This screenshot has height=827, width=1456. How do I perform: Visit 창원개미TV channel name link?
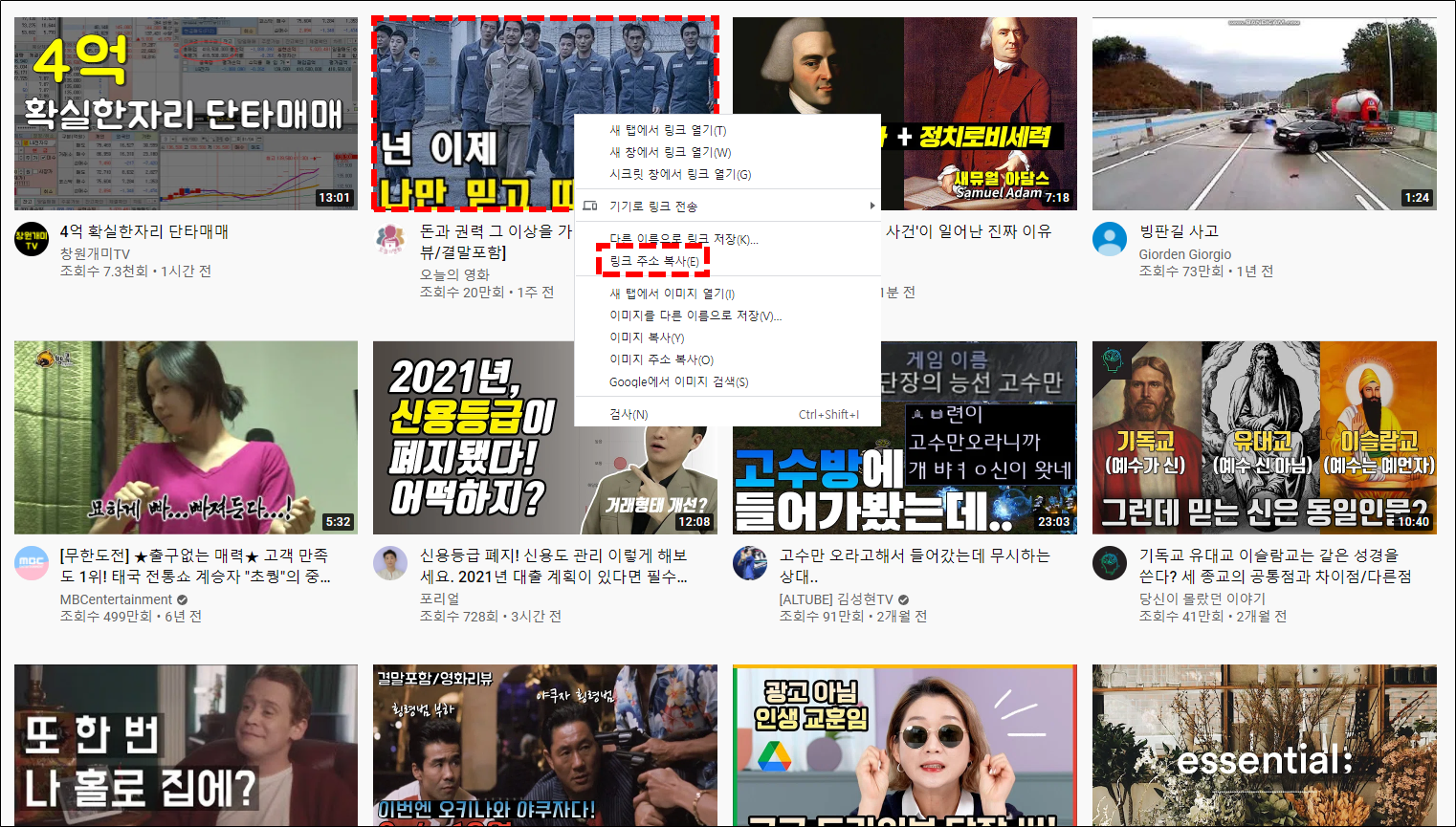coord(95,253)
